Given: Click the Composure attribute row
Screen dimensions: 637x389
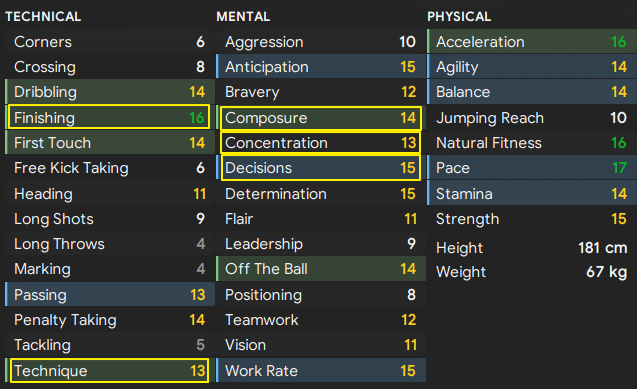Looking at the screenshot, I should (321, 118).
